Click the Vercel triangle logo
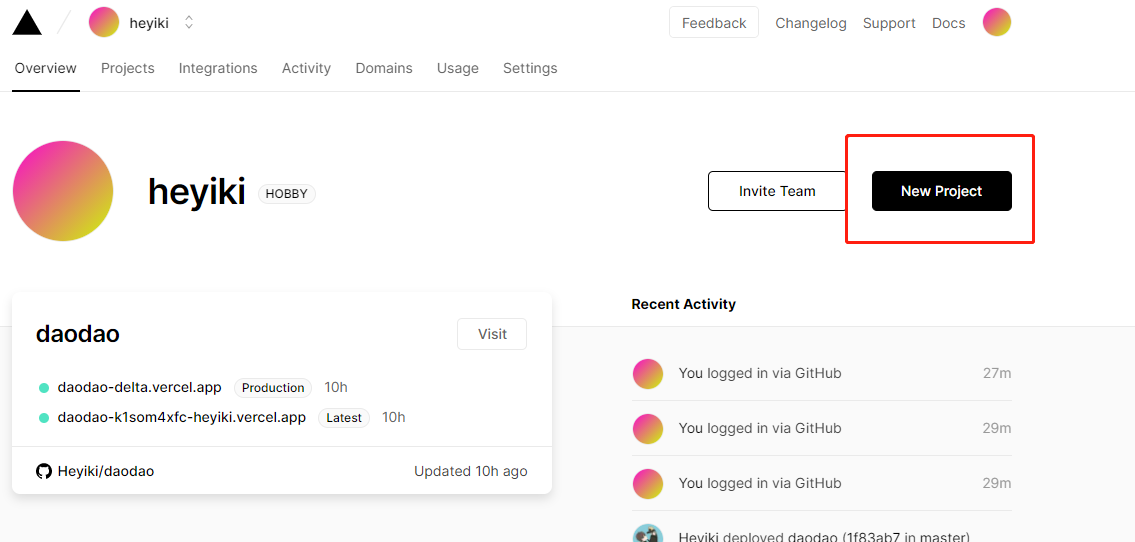Viewport: 1135px width, 542px height. (27, 22)
